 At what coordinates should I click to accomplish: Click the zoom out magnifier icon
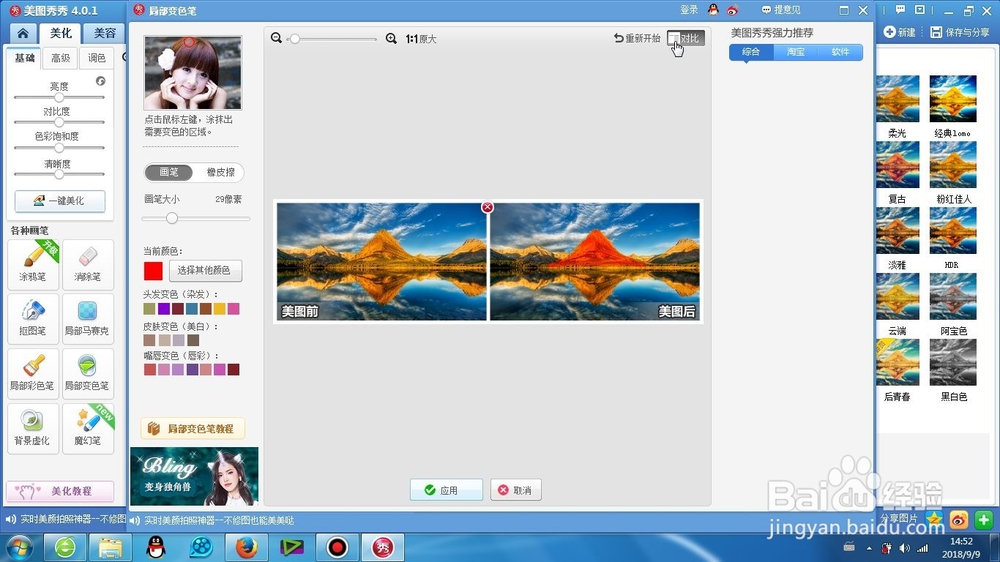(x=276, y=38)
